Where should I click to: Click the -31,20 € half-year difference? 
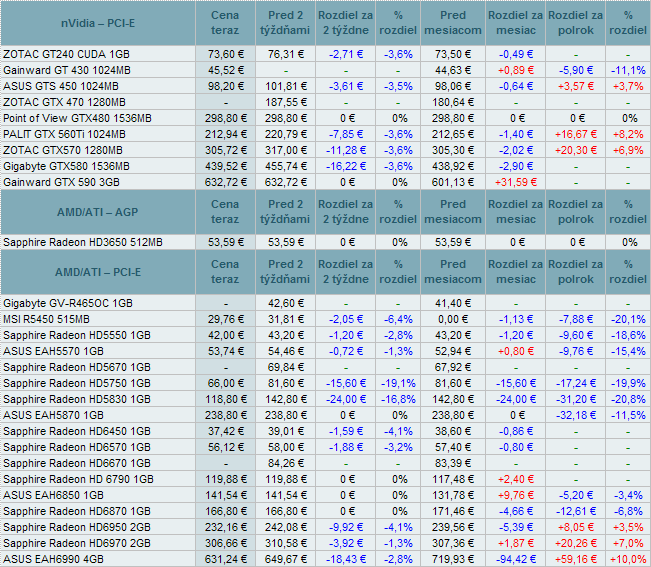click(576, 399)
